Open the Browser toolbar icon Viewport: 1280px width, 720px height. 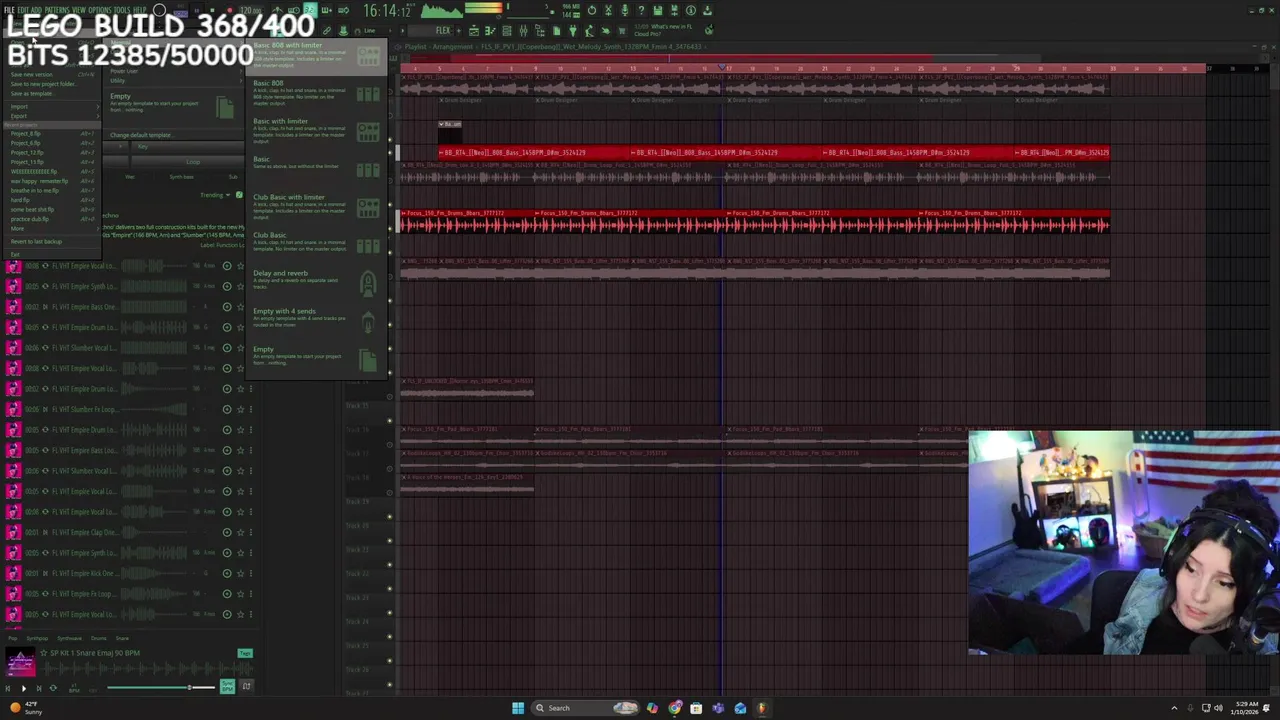pos(539,30)
